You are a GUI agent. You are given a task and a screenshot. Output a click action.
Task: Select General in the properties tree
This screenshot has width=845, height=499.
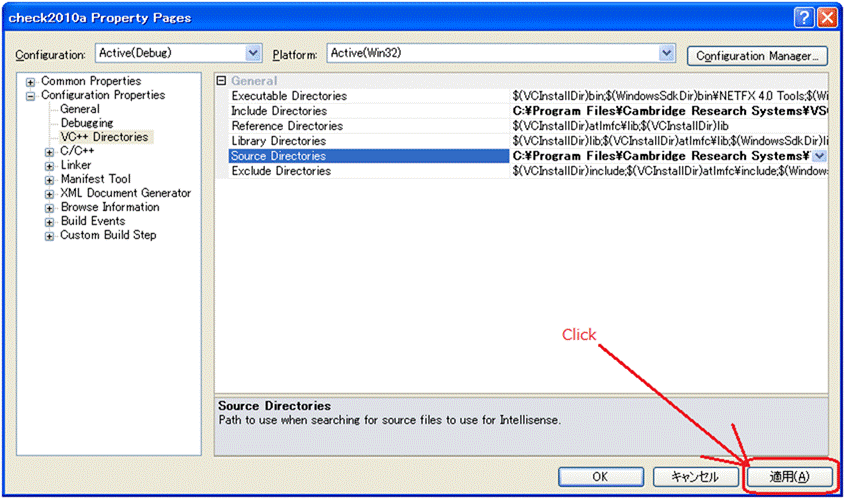coord(80,109)
